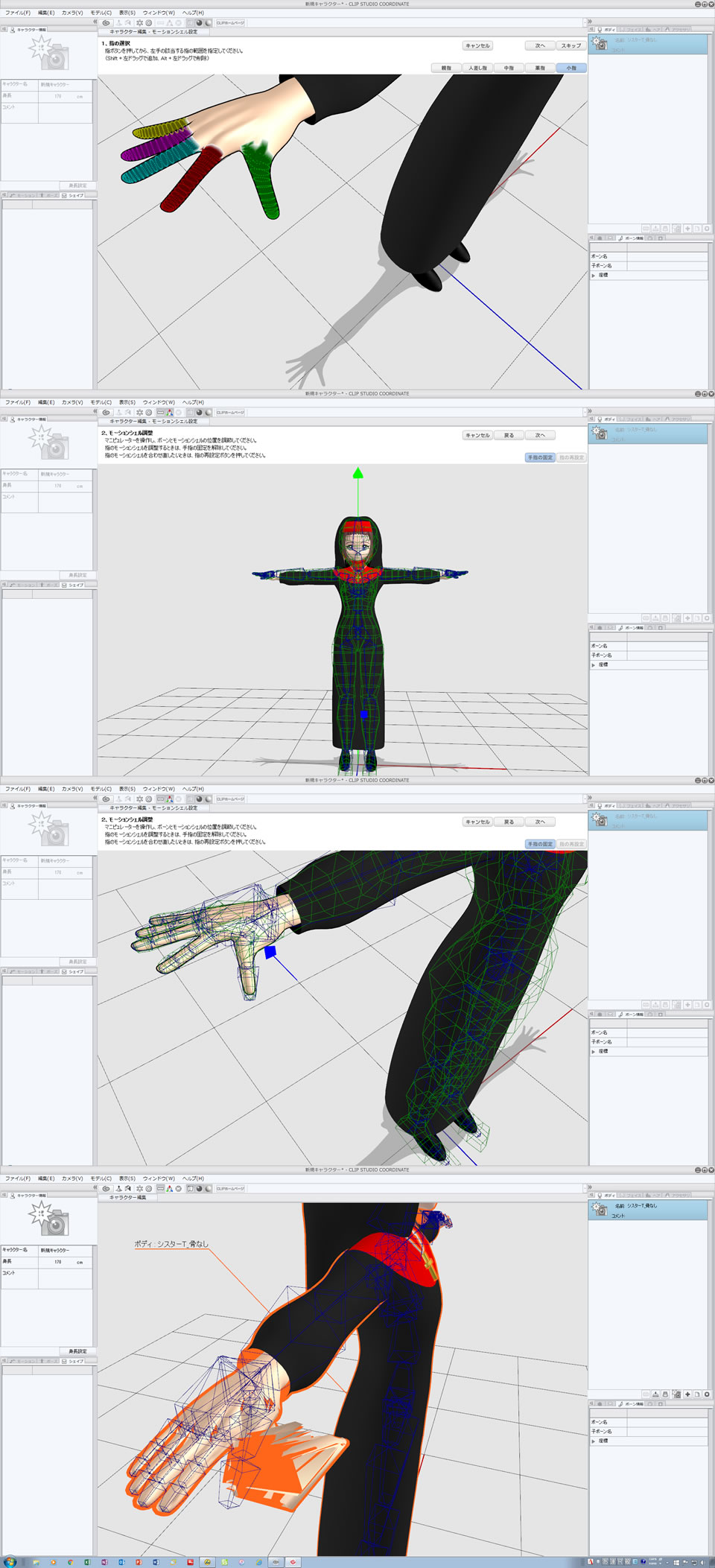Image resolution: width=715 pixels, height=1568 pixels.
Task: Click the blue manipulator handle near the hand close-up wrist
Action: 270,952
